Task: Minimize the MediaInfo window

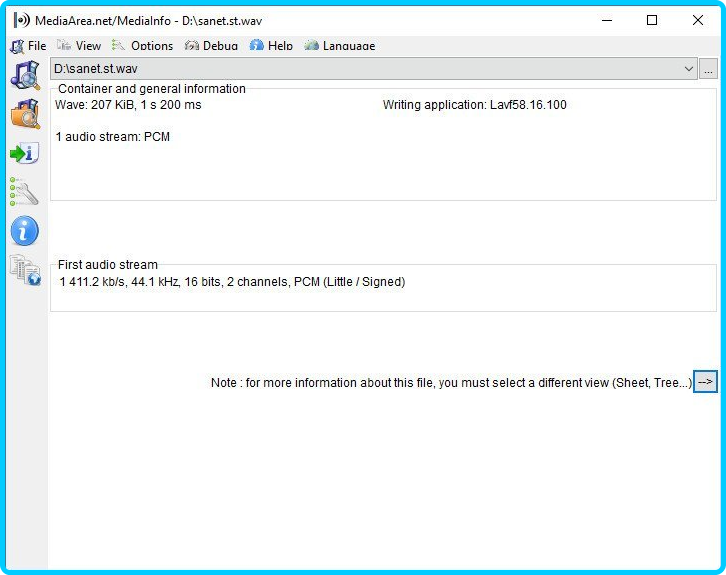Action: (x=607, y=20)
